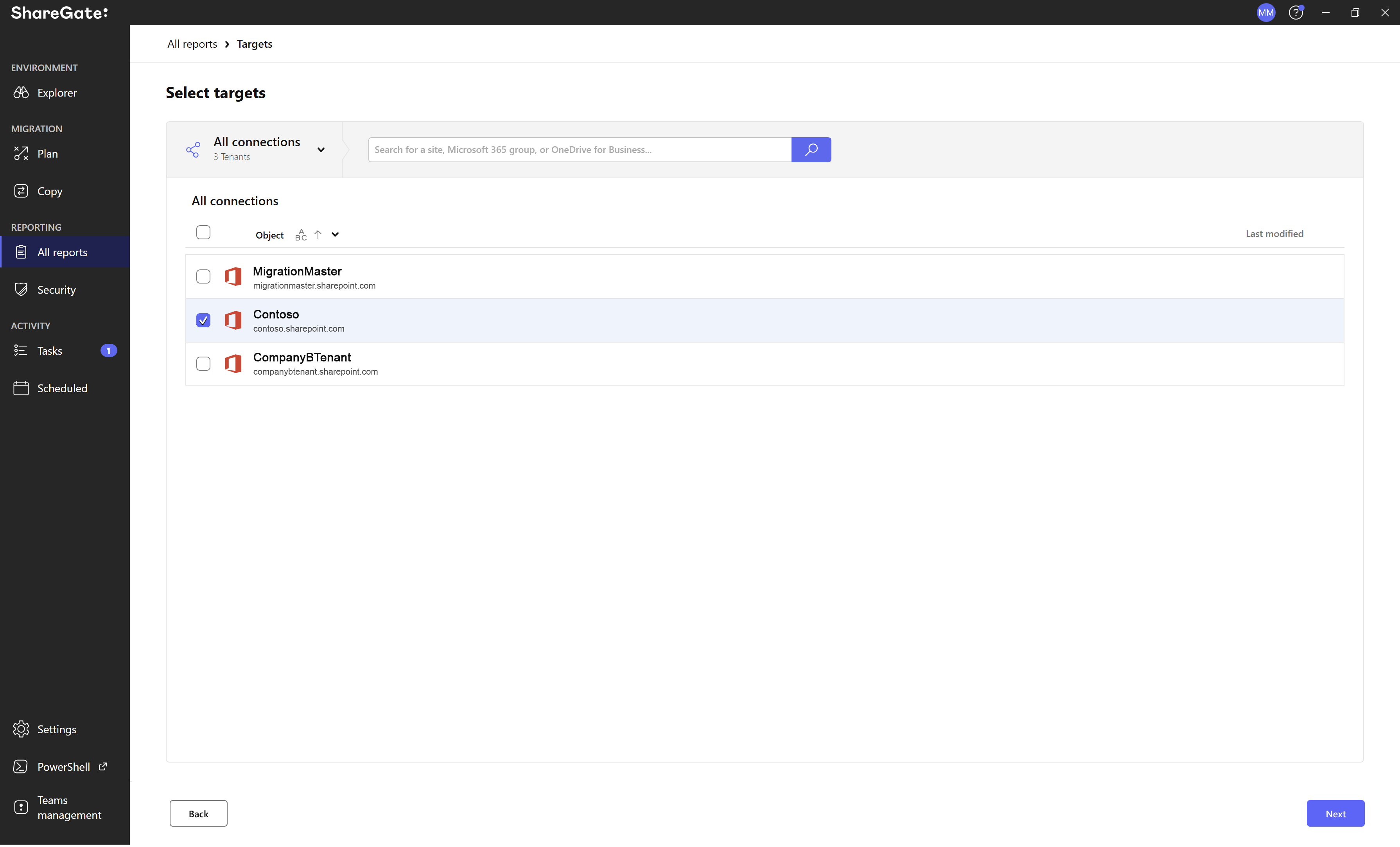This screenshot has height=847, width=1400.
Task: Uncheck the Contoso checkbox
Action: point(203,320)
